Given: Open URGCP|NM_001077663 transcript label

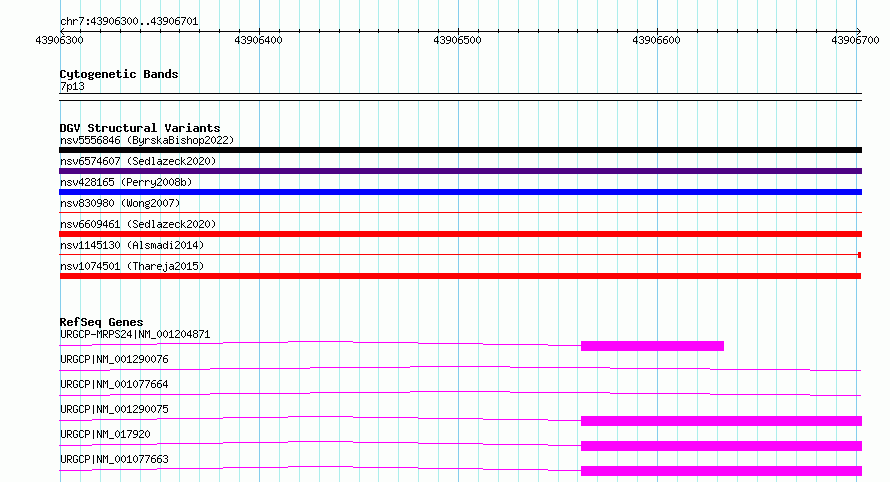Looking at the screenshot, I should 114,459.
